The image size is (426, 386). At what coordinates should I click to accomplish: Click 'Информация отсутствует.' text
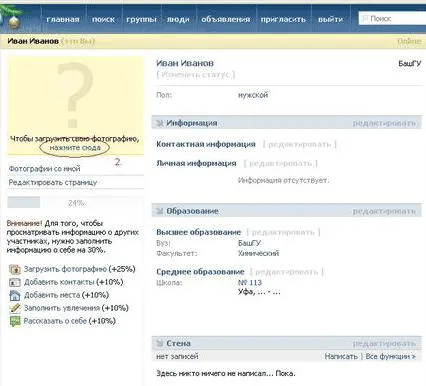point(283,180)
